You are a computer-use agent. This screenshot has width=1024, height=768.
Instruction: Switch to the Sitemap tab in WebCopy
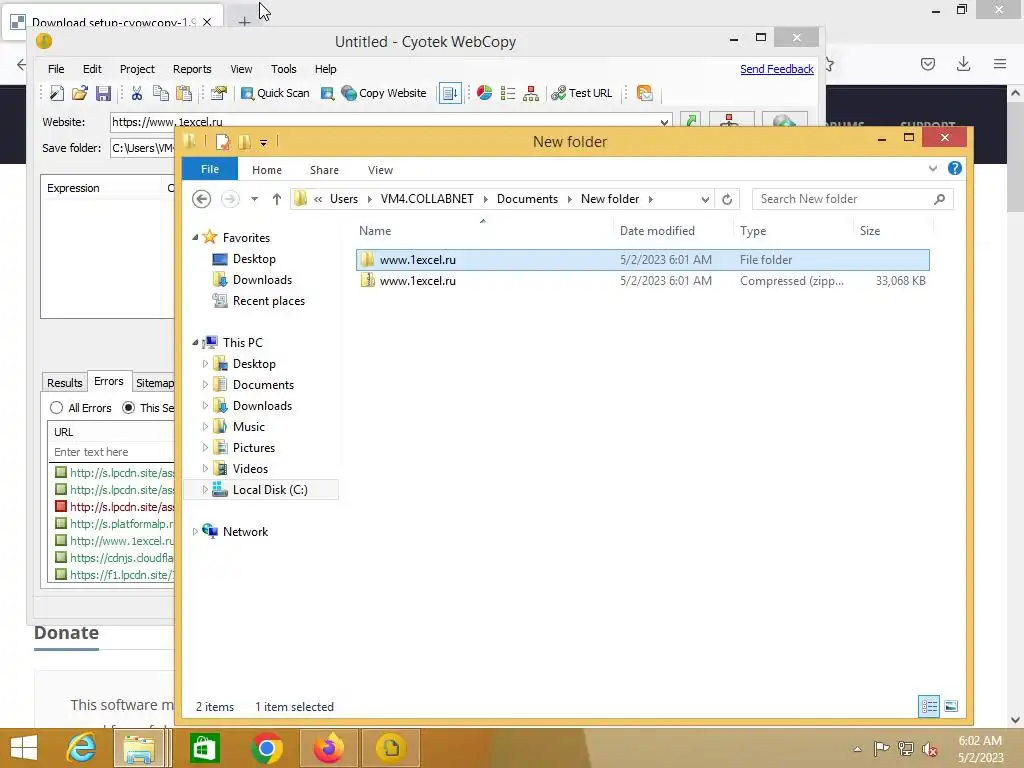coord(155,383)
